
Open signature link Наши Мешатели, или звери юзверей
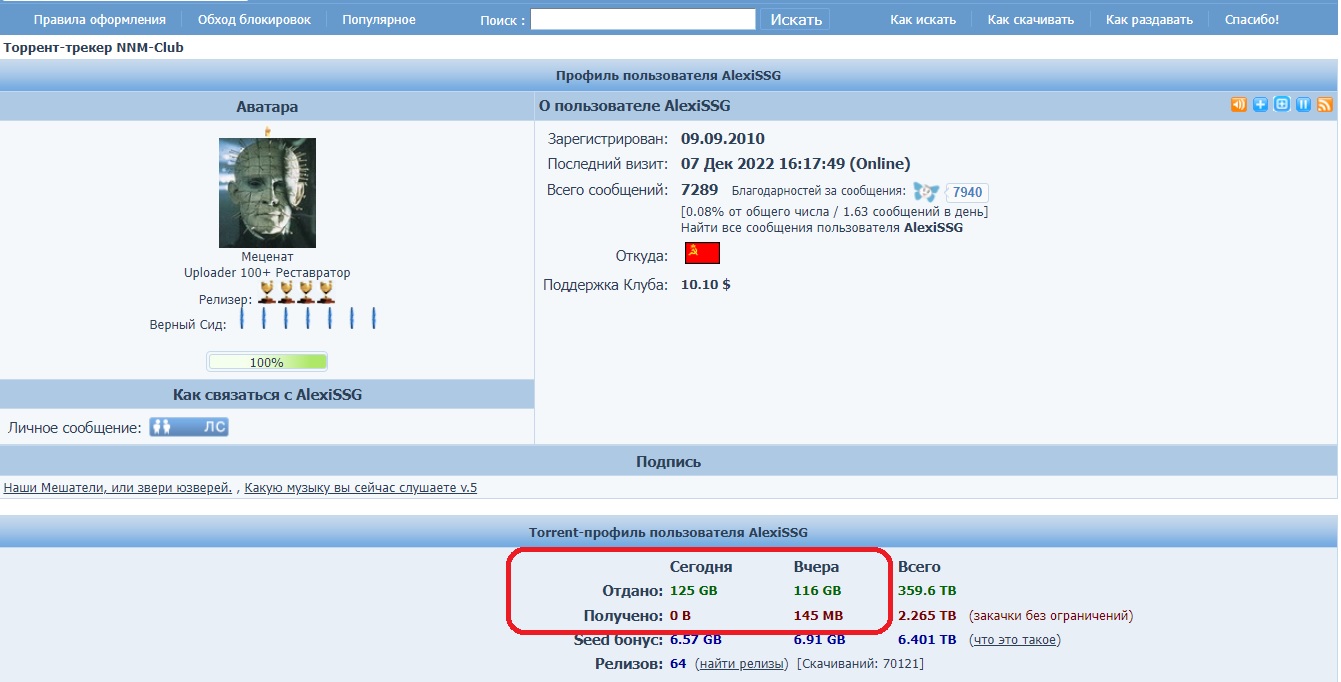[118, 488]
